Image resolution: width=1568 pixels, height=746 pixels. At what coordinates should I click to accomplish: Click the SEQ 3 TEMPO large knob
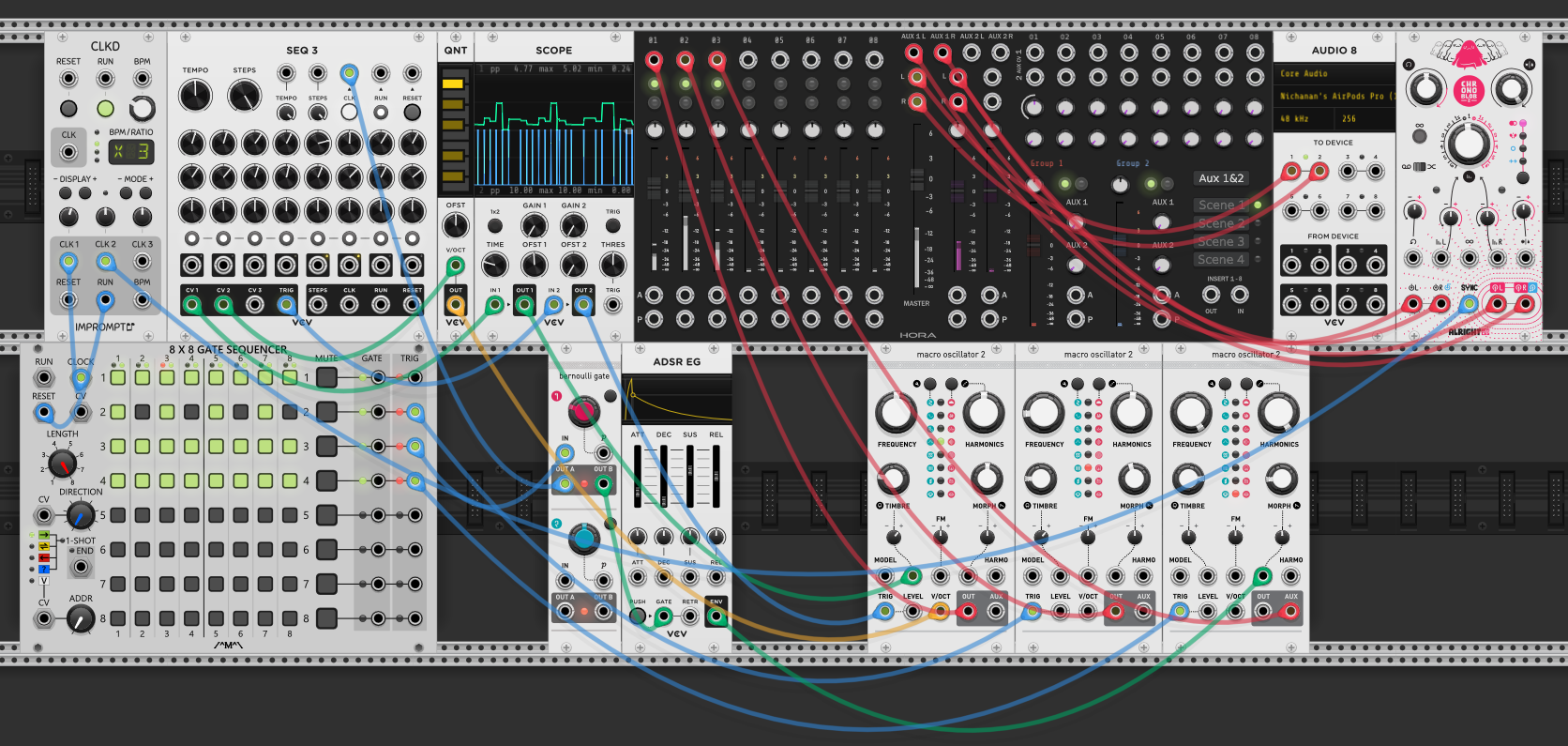click(x=195, y=95)
